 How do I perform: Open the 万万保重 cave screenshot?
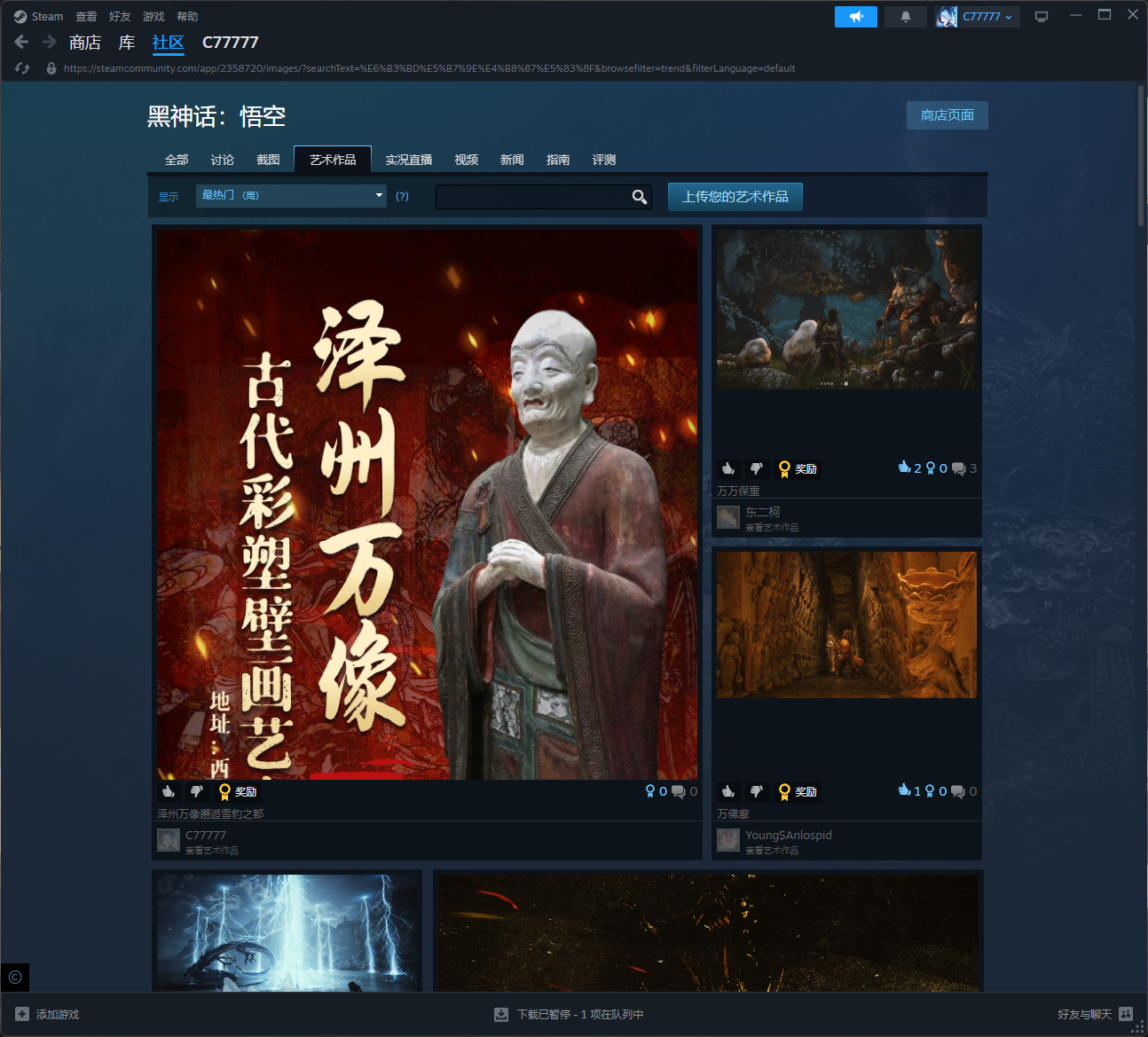[x=846, y=310]
